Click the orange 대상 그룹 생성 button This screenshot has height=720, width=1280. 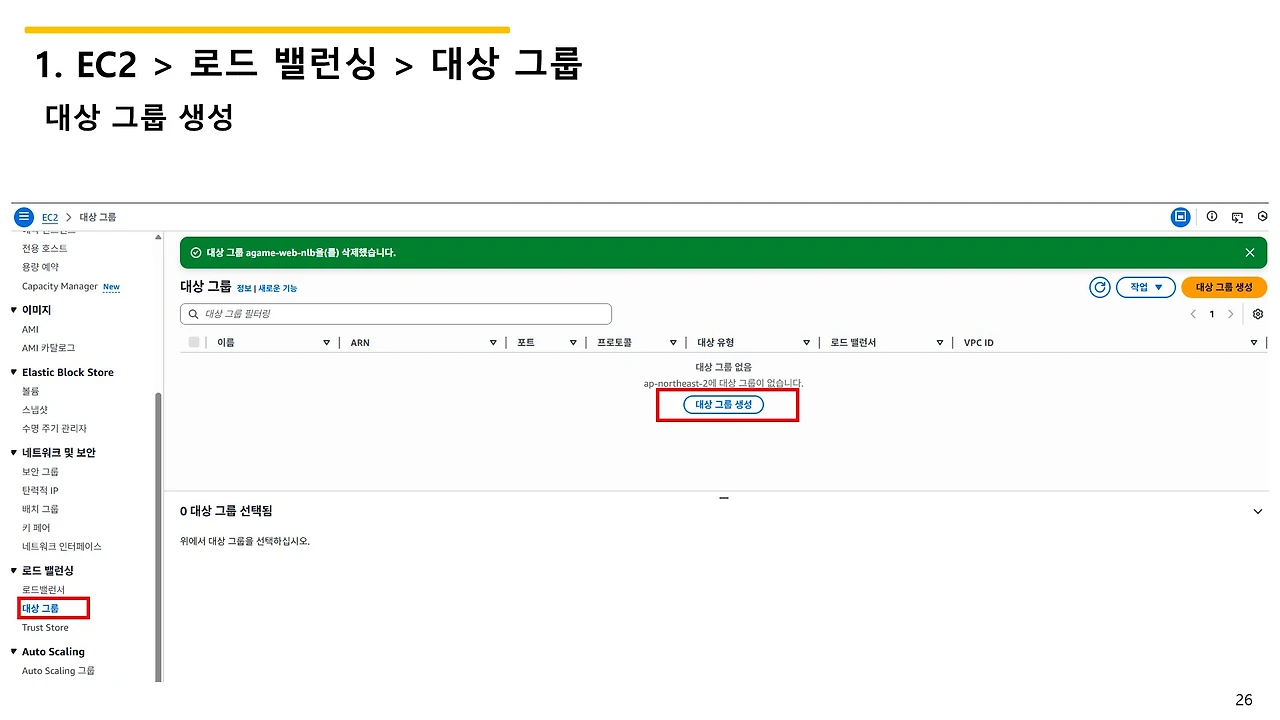tap(1224, 287)
